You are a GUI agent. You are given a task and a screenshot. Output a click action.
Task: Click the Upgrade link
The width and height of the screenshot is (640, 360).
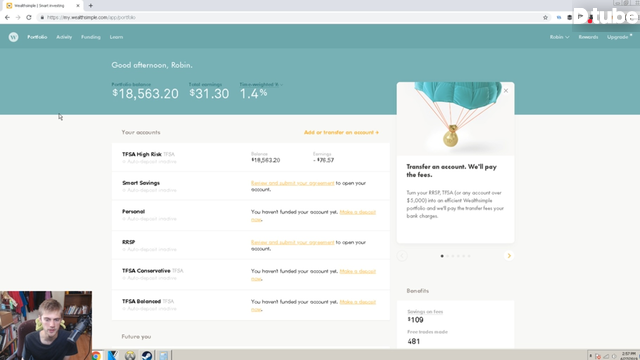[x=618, y=37]
